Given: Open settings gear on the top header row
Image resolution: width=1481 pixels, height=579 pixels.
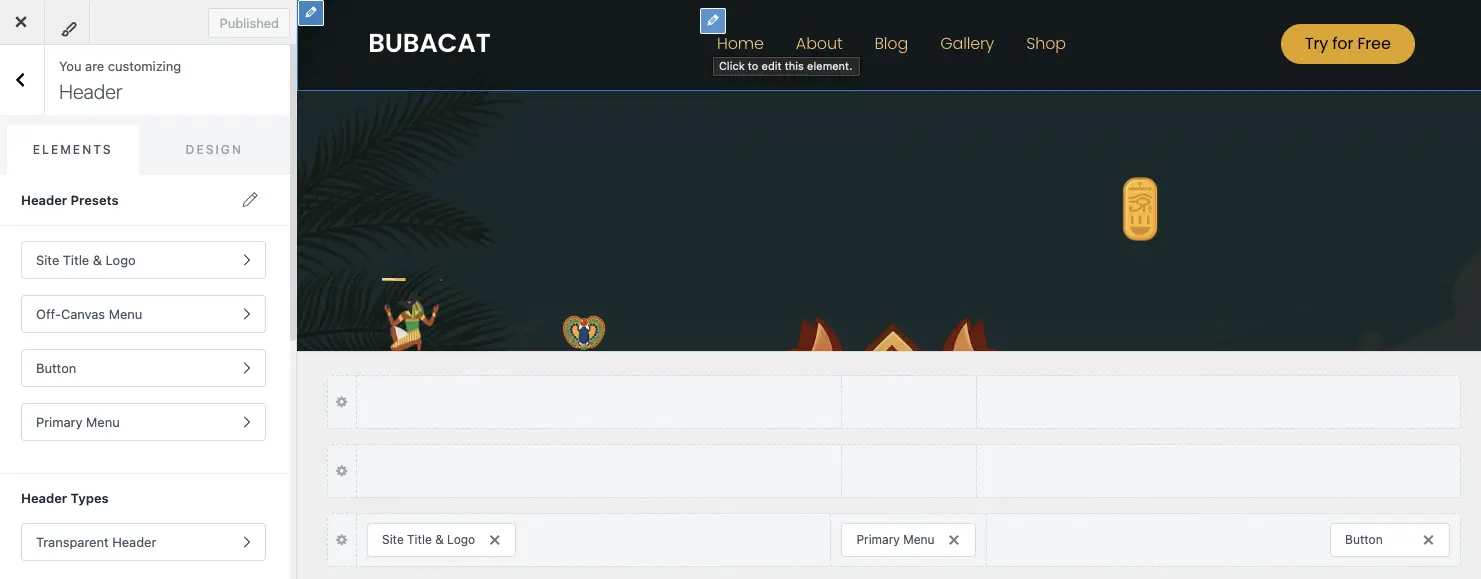Looking at the screenshot, I should pyautogui.click(x=341, y=401).
